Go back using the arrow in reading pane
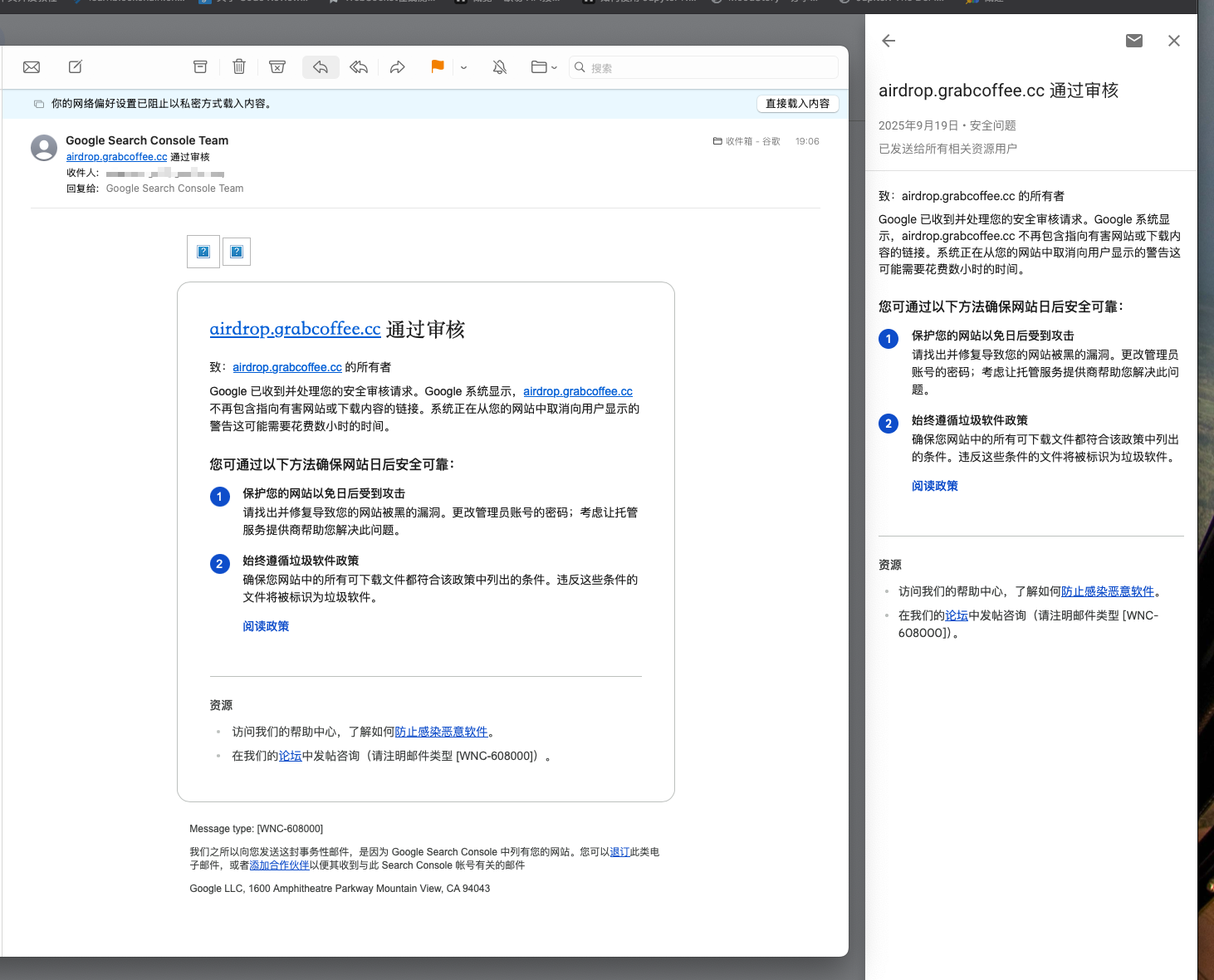Screen dimensions: 1214x980 [888, 40]
